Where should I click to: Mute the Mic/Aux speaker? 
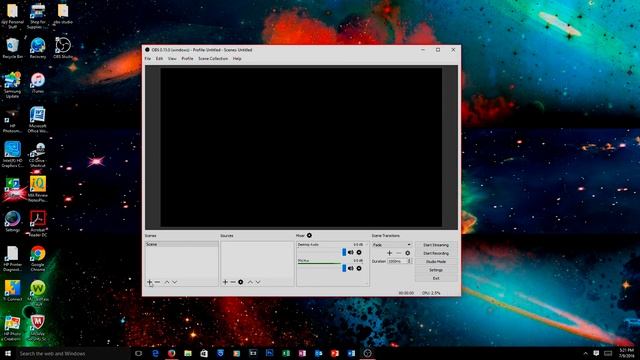pyautogui.click(x=351, y=268)
